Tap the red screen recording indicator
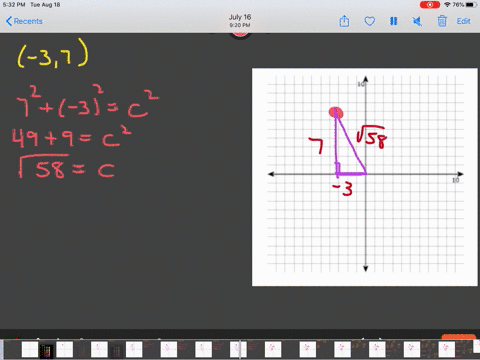 [430, 5]
